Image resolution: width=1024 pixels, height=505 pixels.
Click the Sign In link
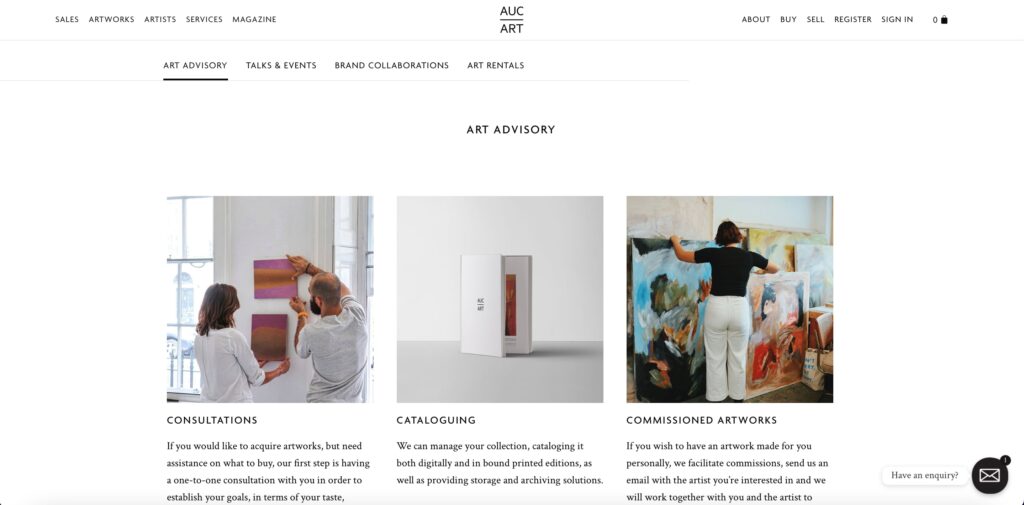[897, 20]
